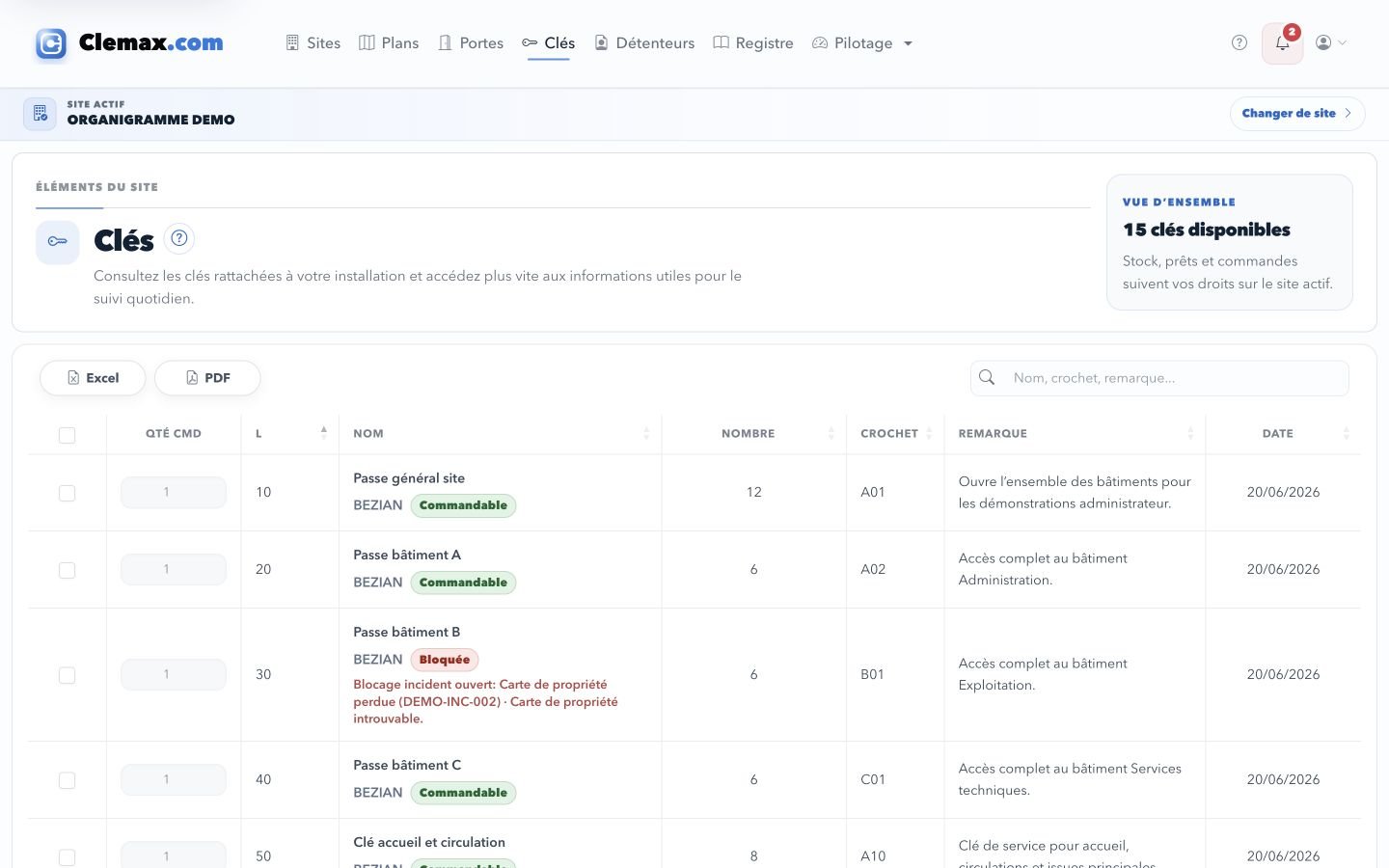The width and height of the screenshot is (1389, 868).
Task: Select the Clés navigation tab
Action: pos(549,43)
